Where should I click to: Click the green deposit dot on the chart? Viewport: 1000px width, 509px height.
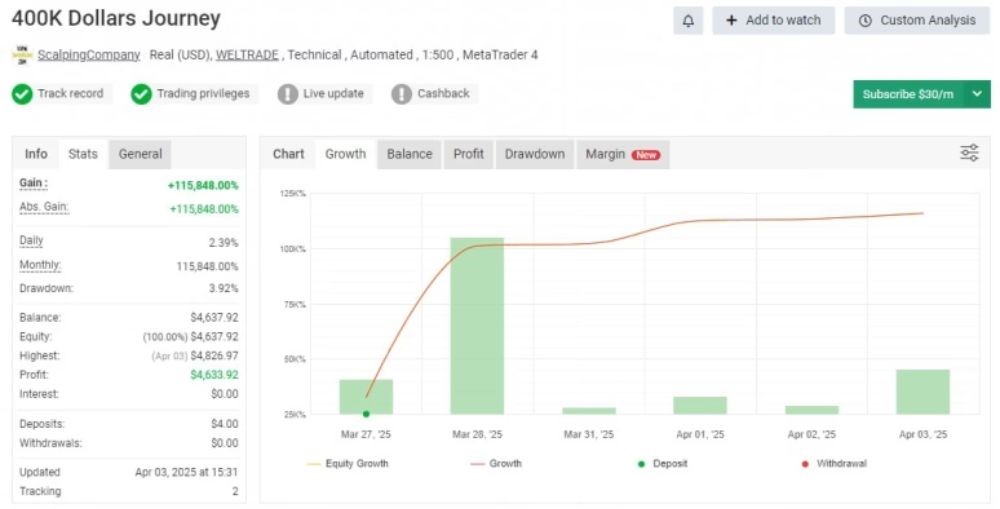366,414
